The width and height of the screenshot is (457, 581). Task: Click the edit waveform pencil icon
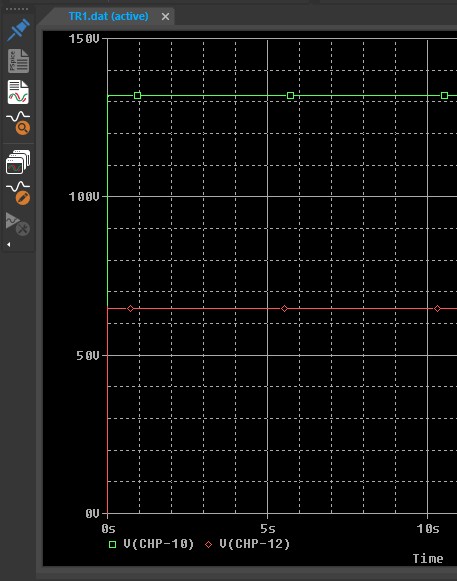[x=18, y=193]
